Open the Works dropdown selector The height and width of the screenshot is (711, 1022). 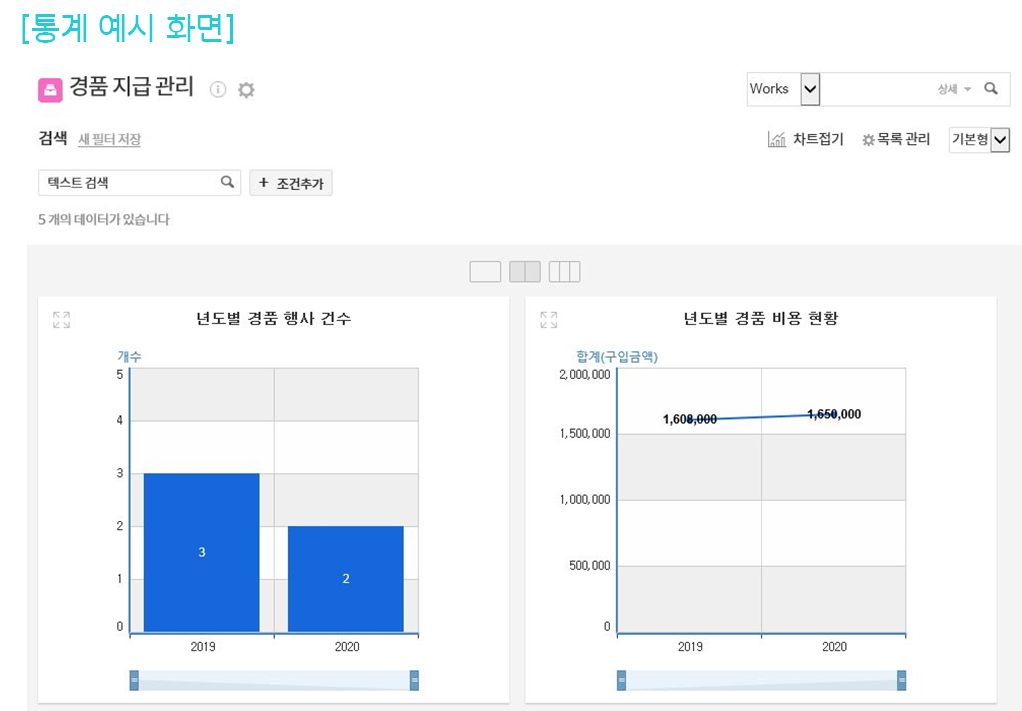click(x=810, y=89)
